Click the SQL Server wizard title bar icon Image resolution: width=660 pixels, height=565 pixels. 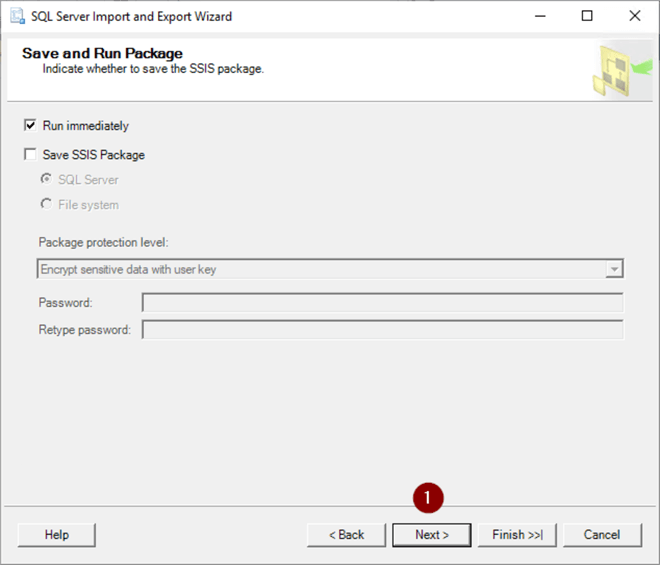point(18,16)
